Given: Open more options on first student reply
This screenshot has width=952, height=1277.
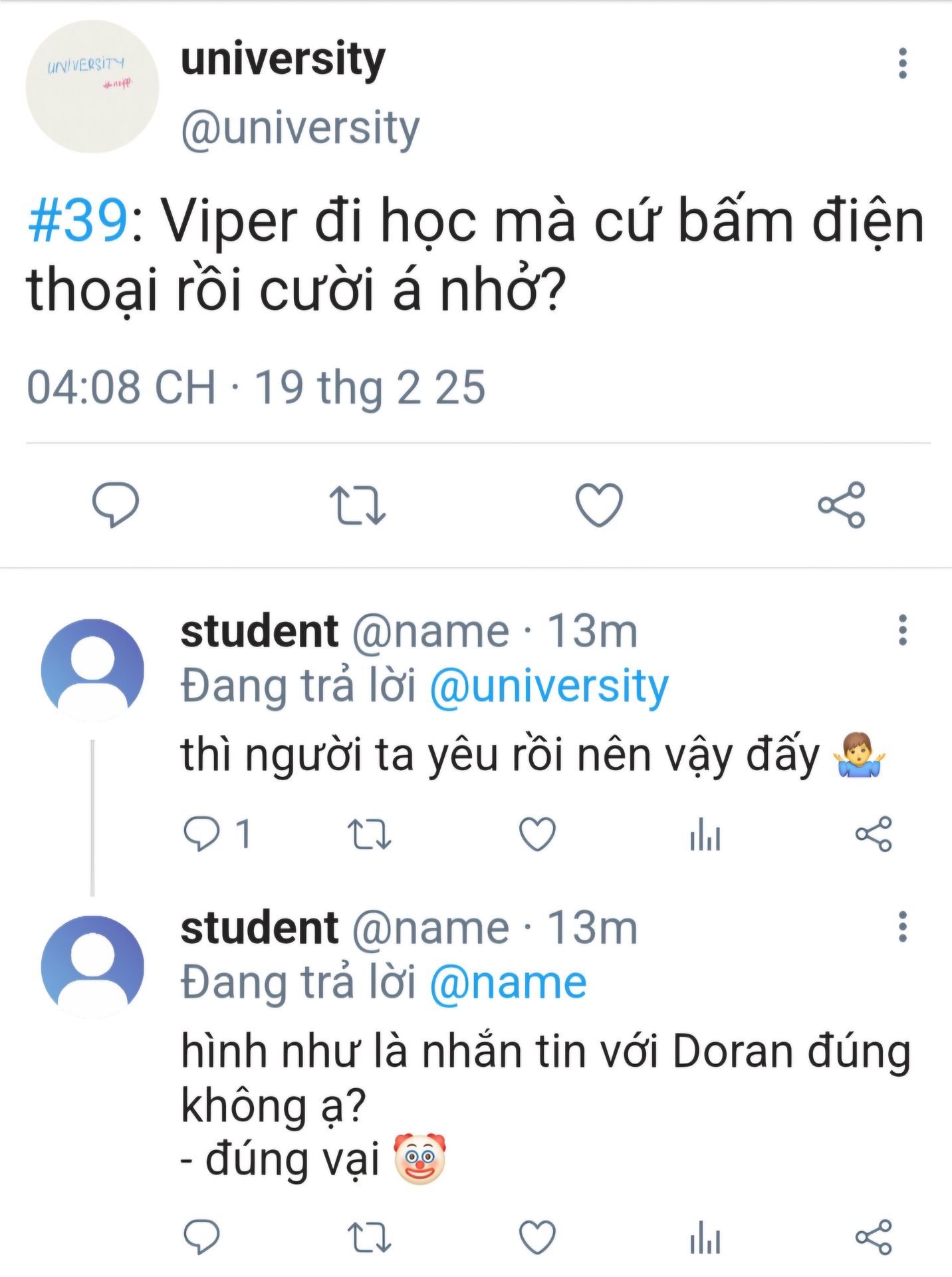Looking at the screenshot, I should pos(902,630).
